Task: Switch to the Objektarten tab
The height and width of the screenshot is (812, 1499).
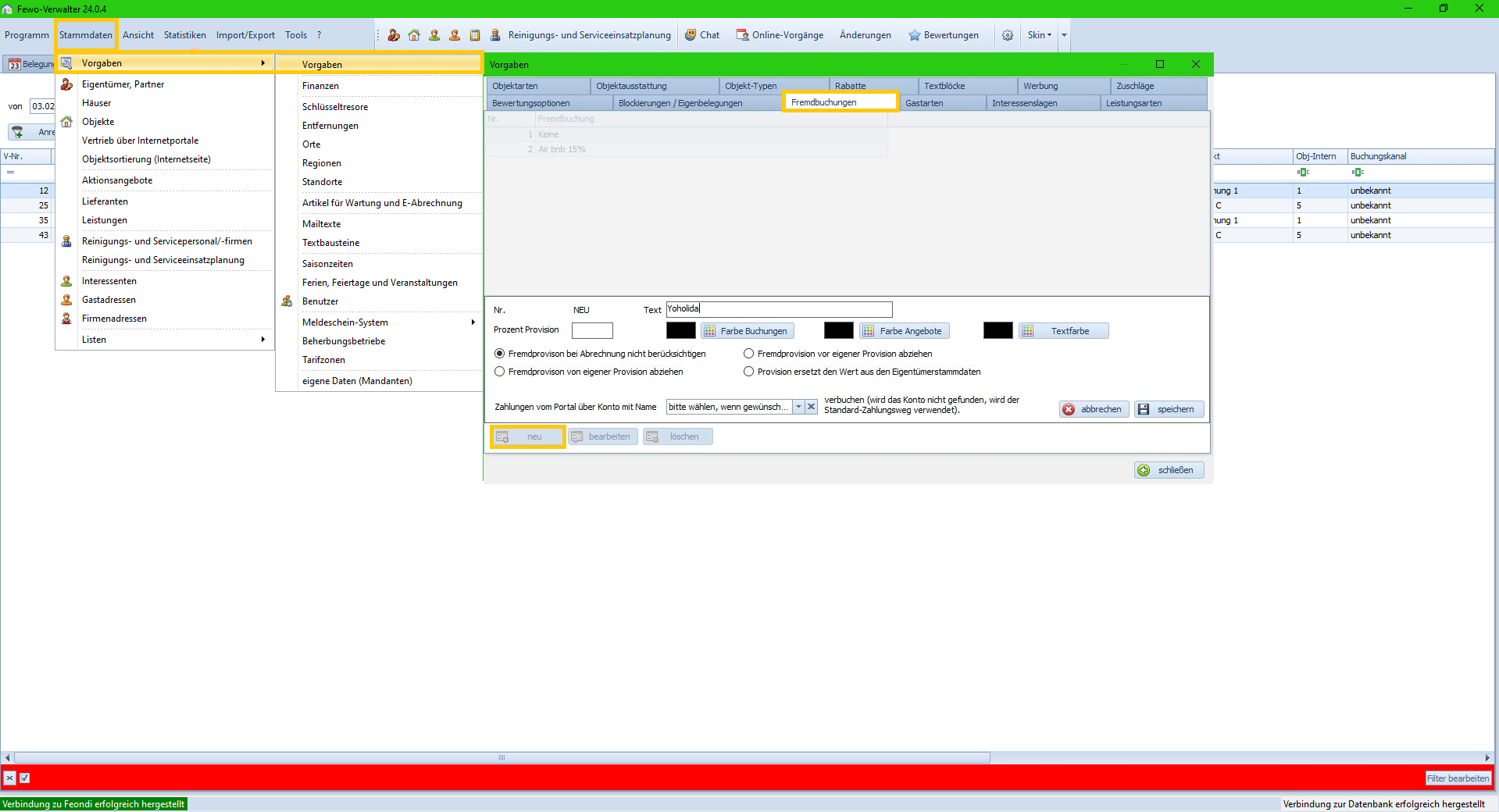Action: click(x=538, y=86)
